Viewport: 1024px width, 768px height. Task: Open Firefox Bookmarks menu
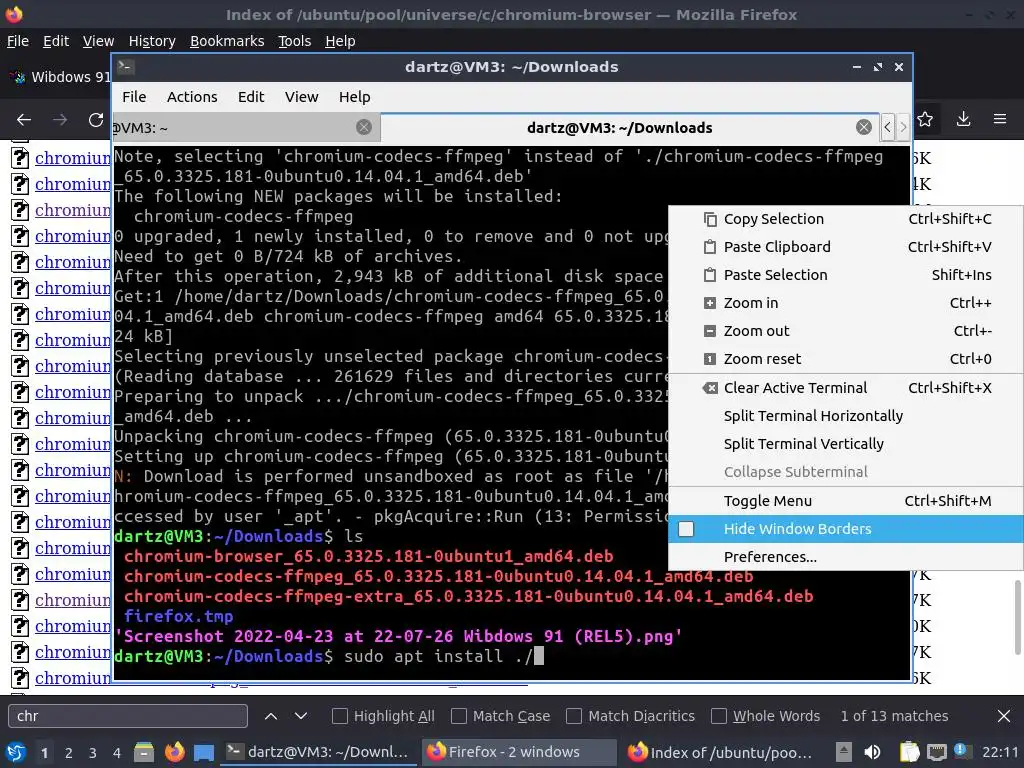227,41
